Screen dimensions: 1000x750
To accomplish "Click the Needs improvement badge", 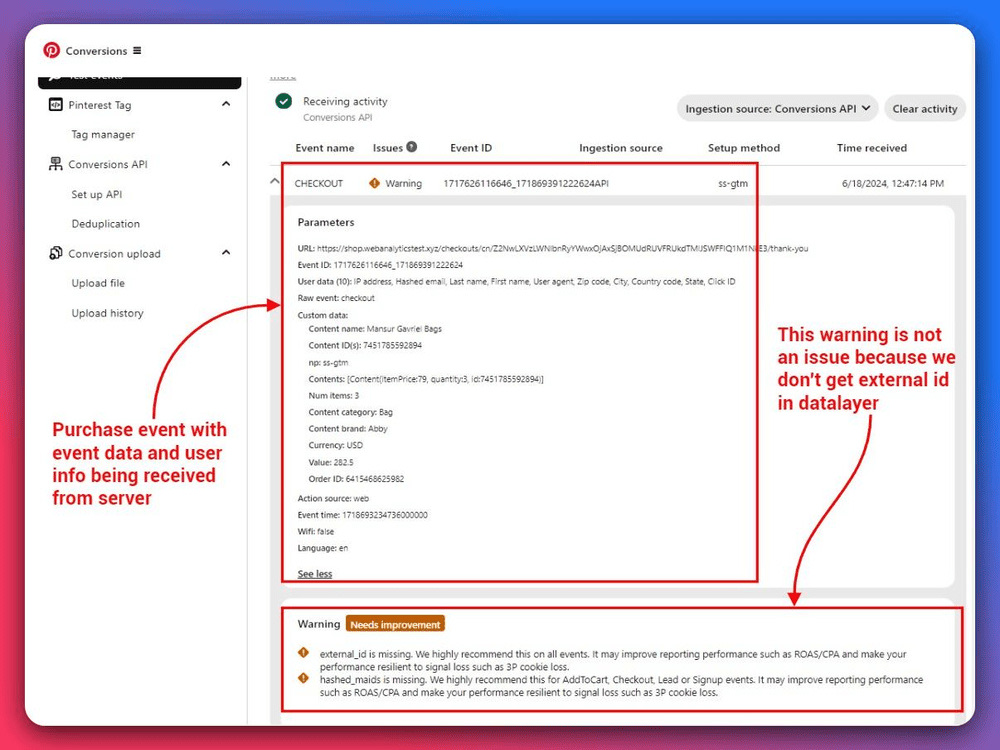I will tap(395, 624).
